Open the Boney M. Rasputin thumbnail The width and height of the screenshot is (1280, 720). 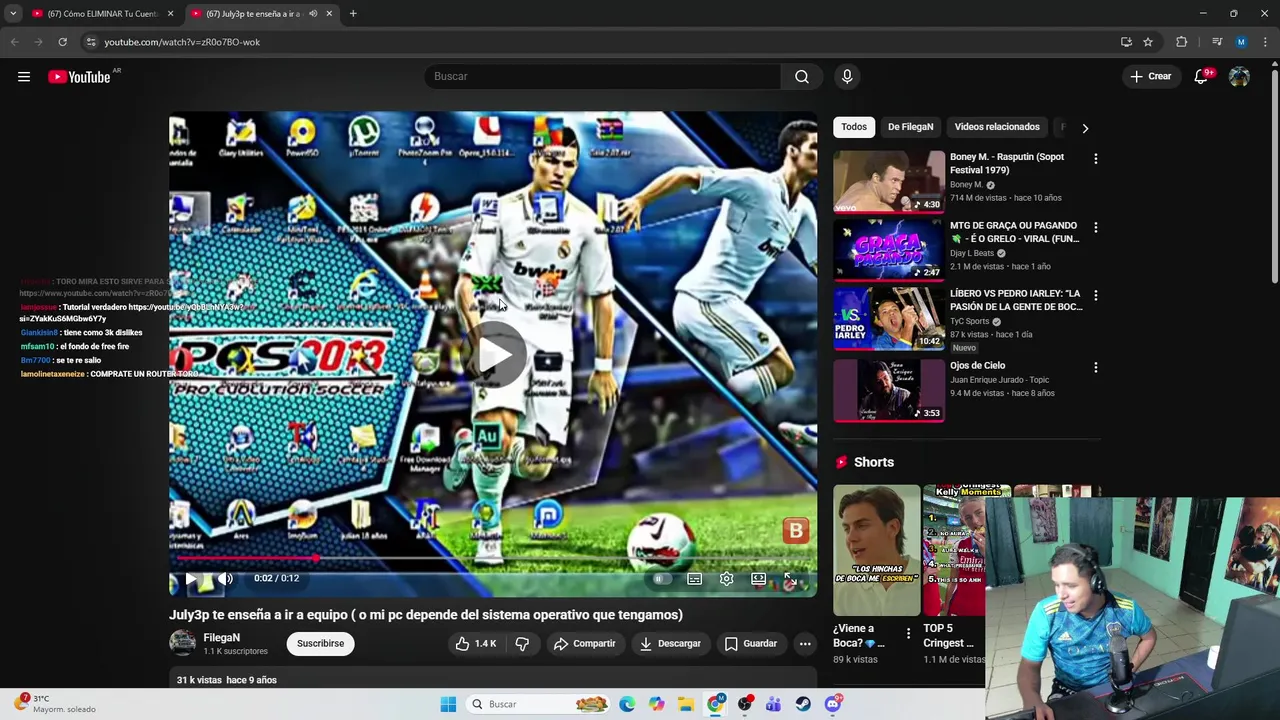click(889, 181)
